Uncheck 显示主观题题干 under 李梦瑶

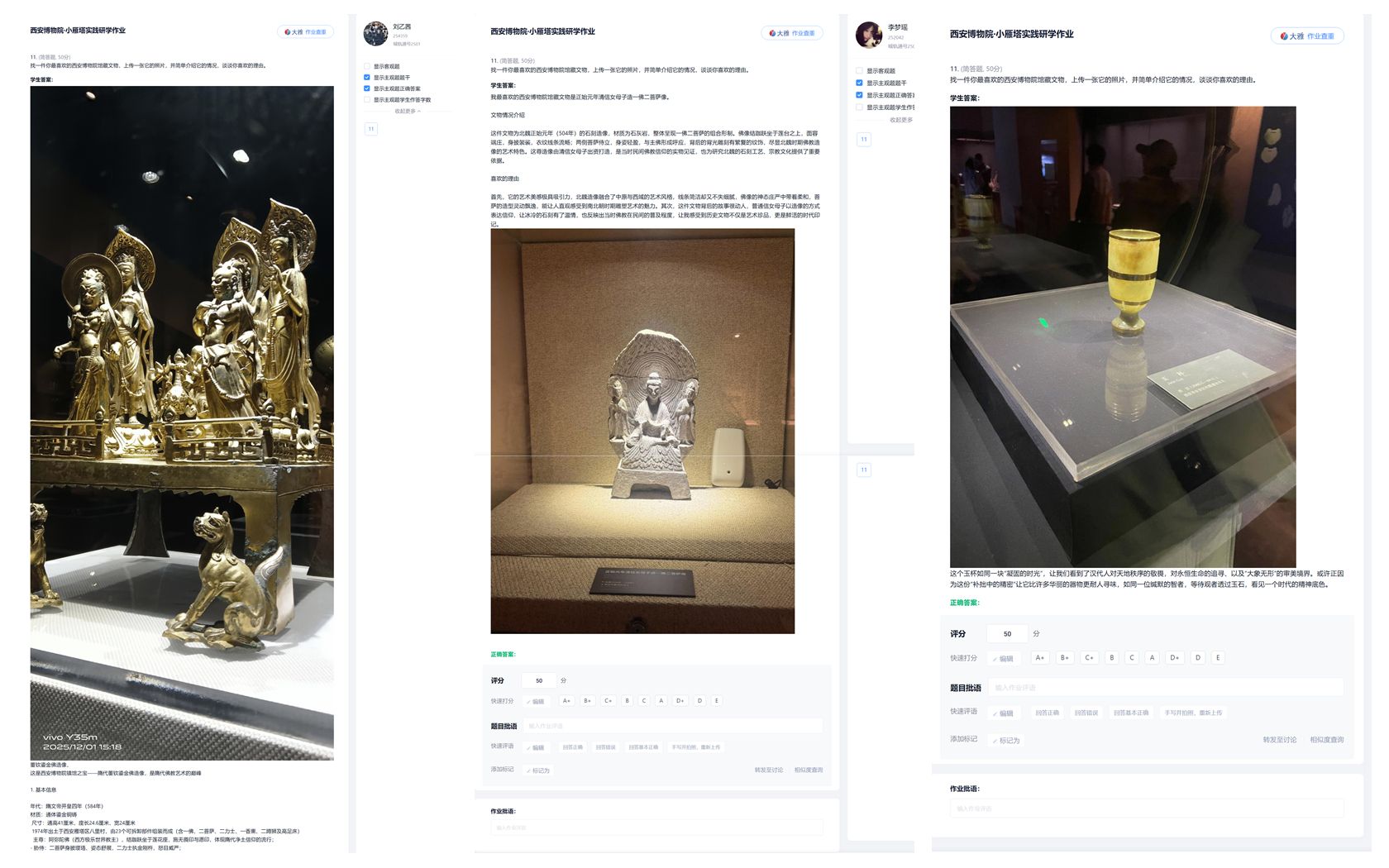859,83
